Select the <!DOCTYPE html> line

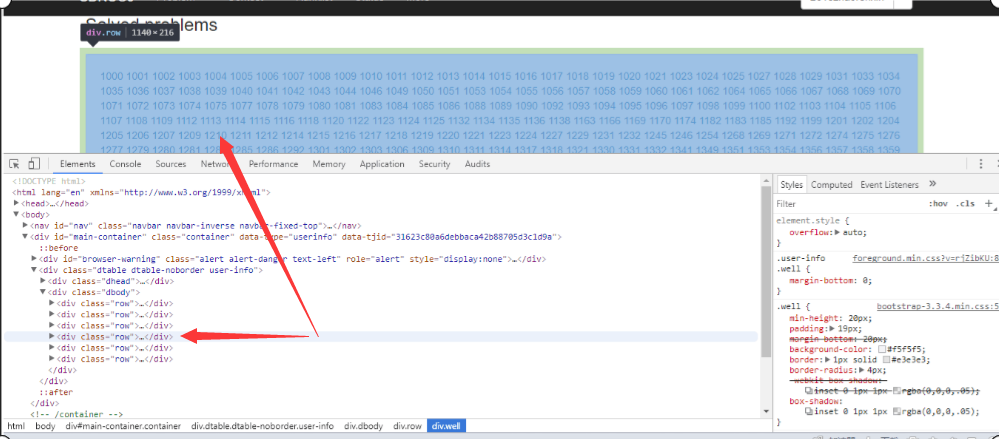48,181
